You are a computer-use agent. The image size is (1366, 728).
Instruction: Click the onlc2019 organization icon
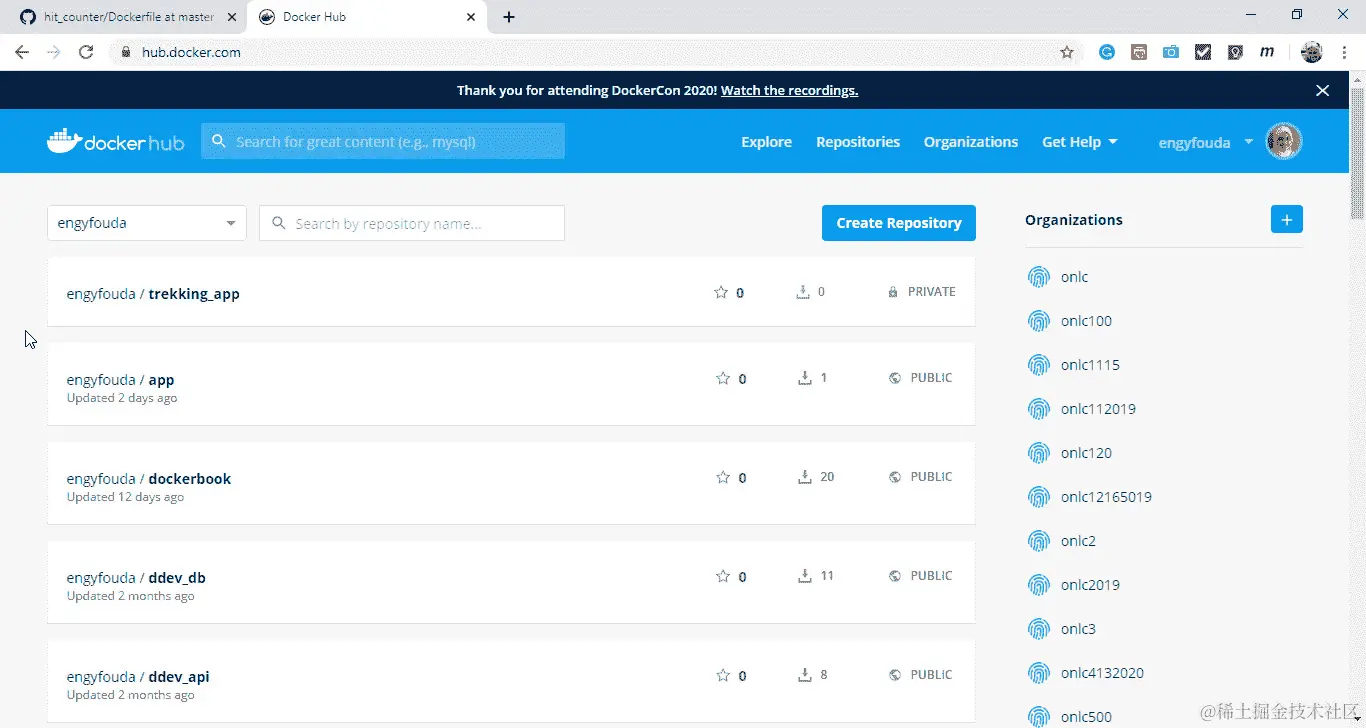coord(1039,584)
